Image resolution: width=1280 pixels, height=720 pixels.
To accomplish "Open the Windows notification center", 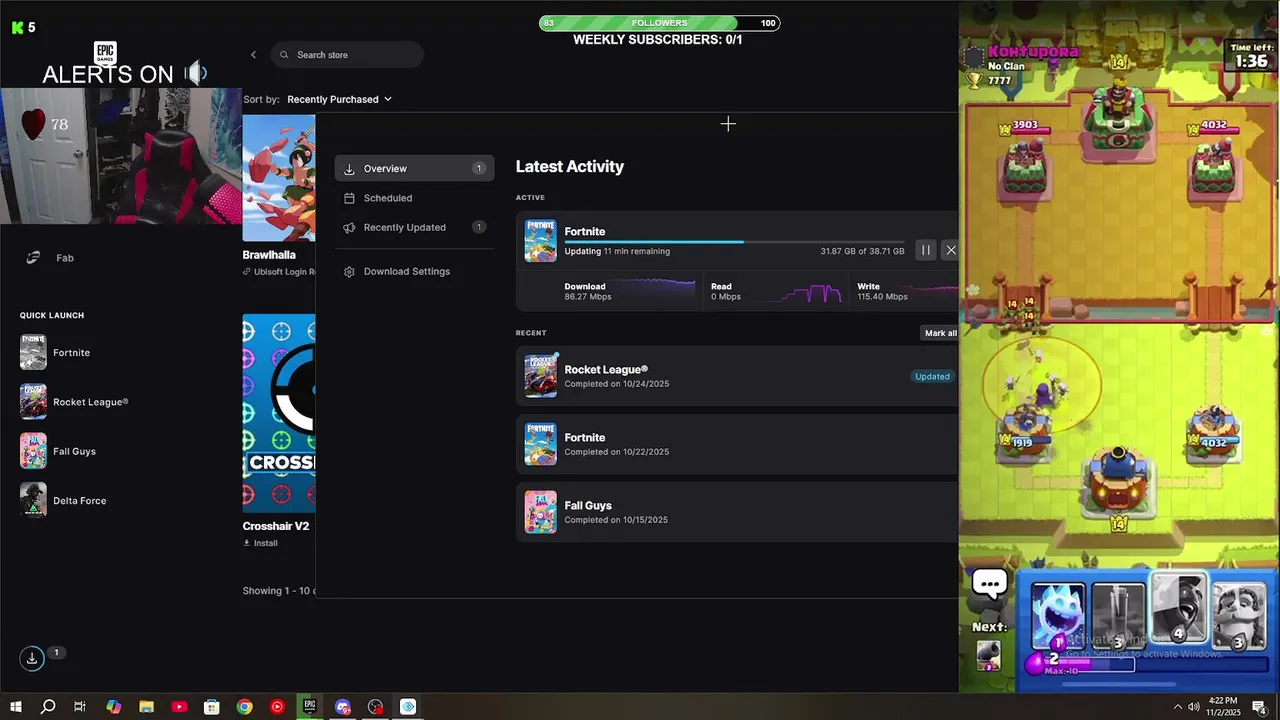I will [1259, 707].
